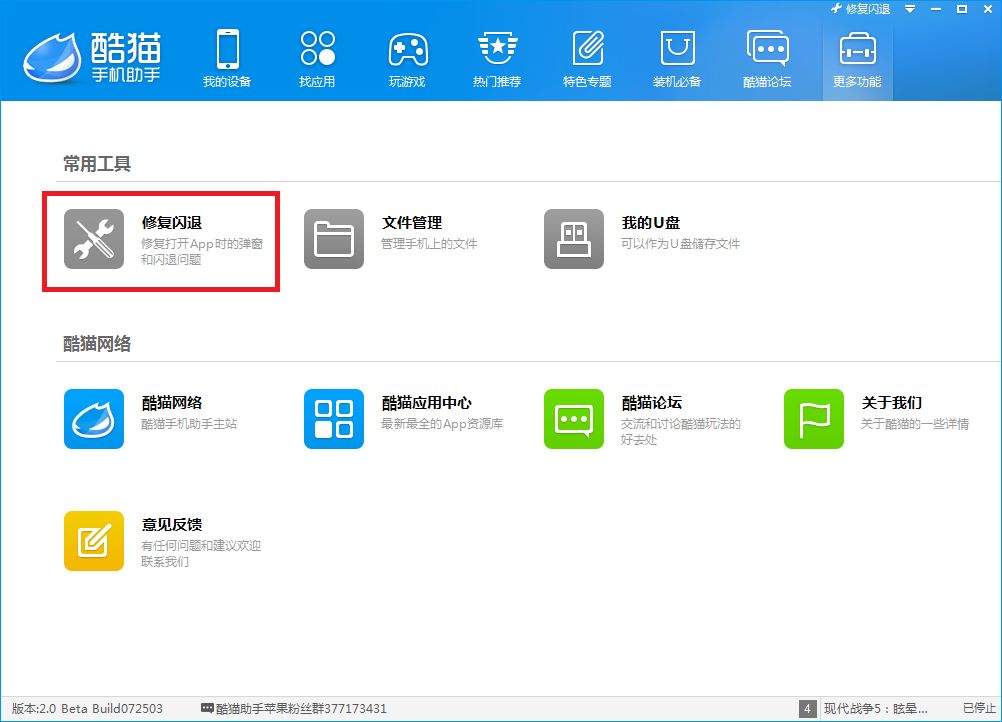Open 我的U盘 USB drive icon

(x=574, y=239)
